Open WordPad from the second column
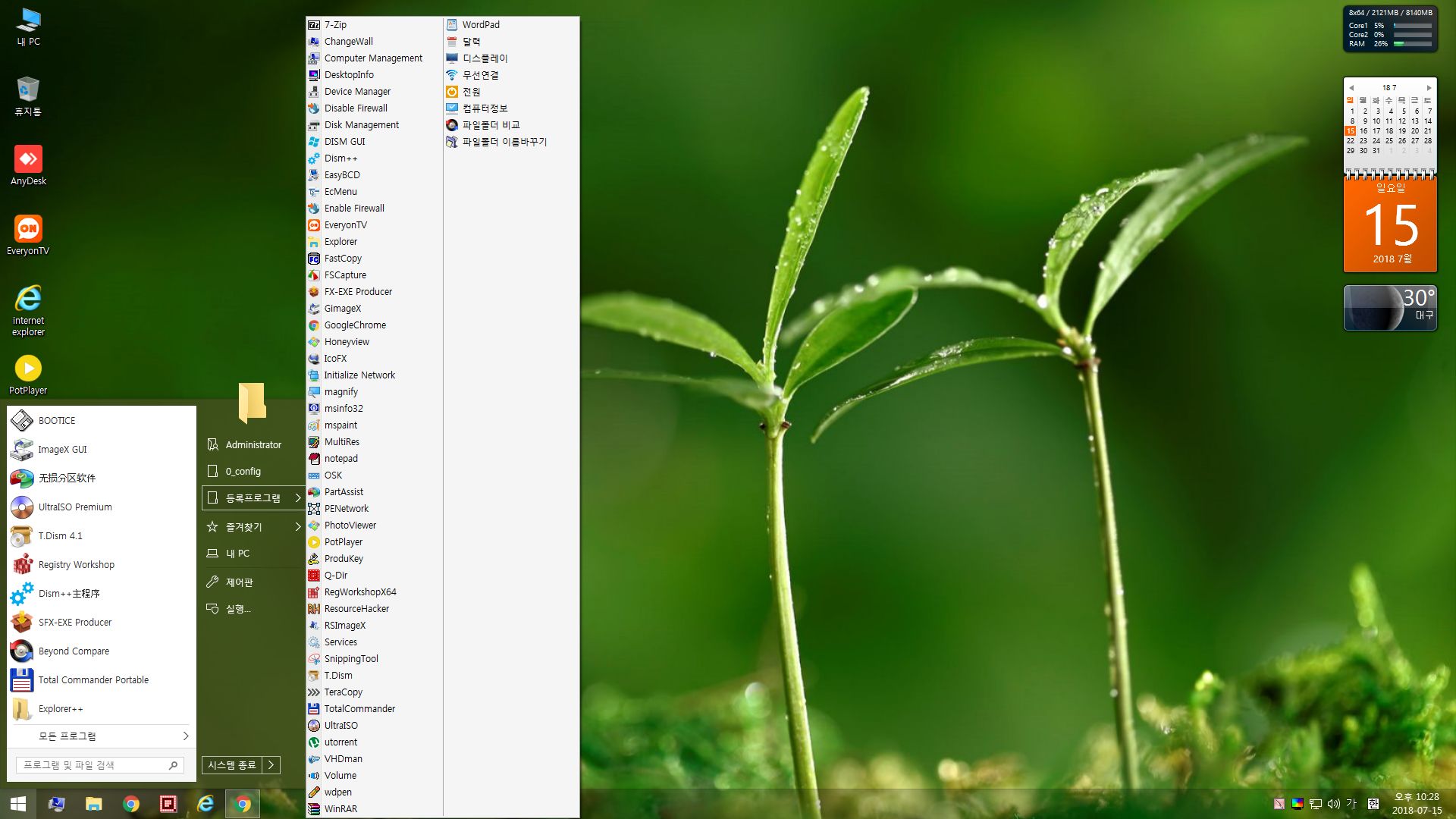Viewport: 1456px width, 819px height. (x=512, y=25)
